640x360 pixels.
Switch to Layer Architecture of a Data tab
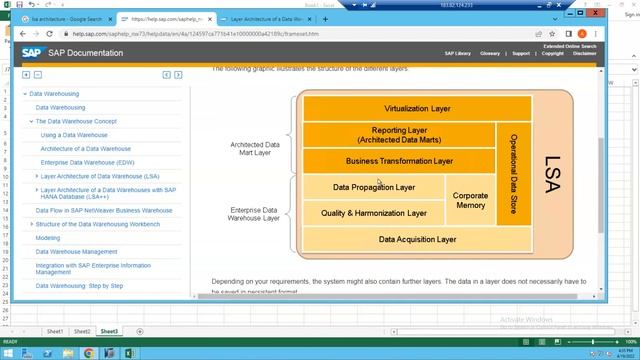pyautogui.click(x=266, y=19)
